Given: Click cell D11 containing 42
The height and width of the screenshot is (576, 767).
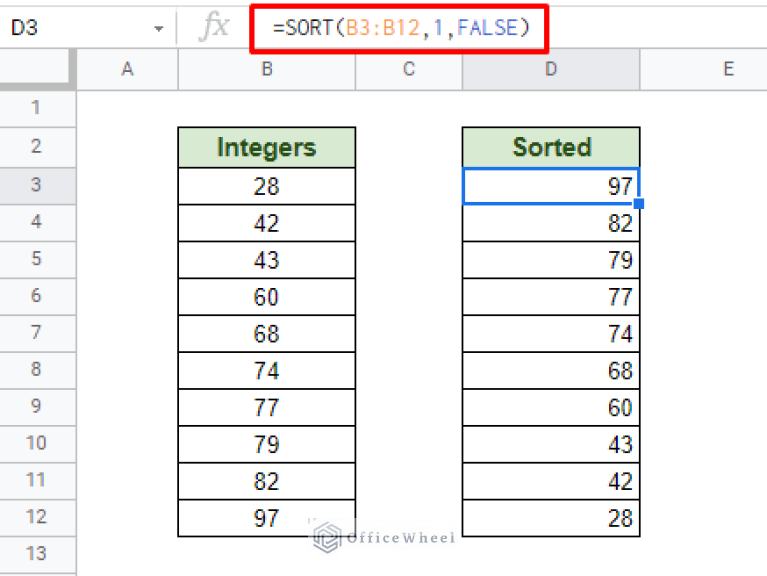Looking at the screenshot, I should (551, 481).
